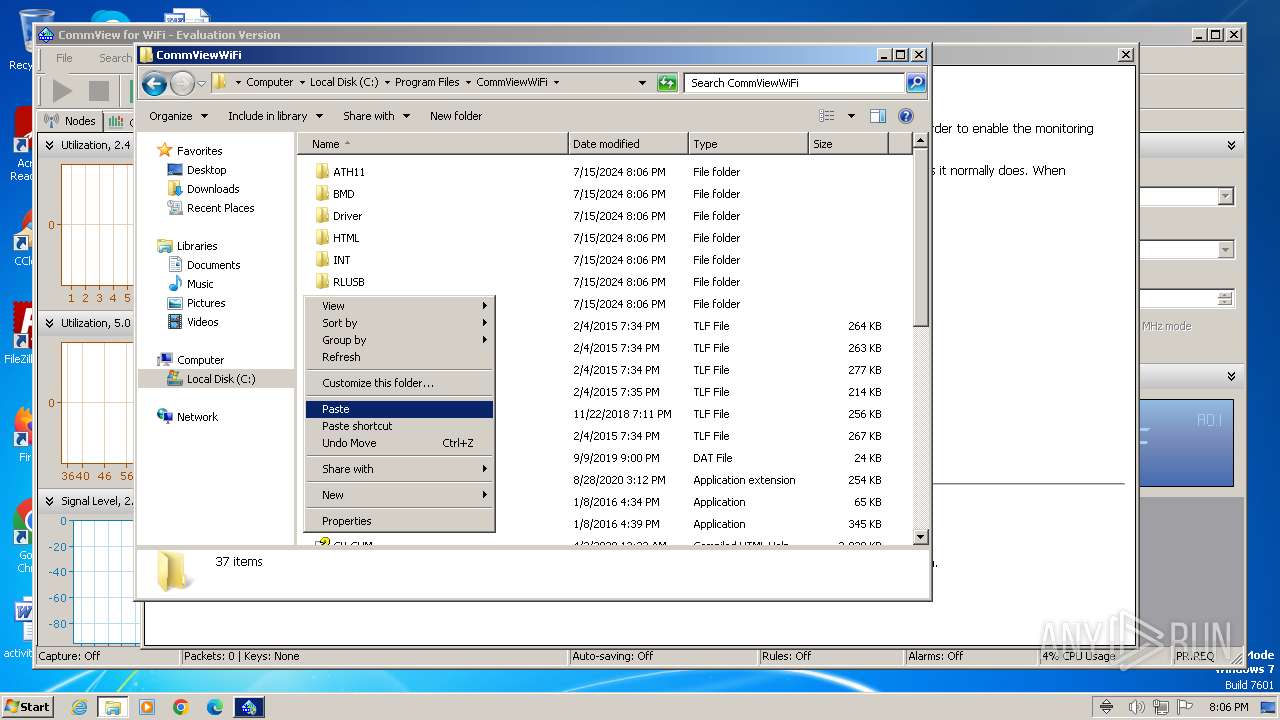Screen dimensions: 1280x720
Task: Click the scrollbar down arrow in the file list
Action: [x=921, y=538]
